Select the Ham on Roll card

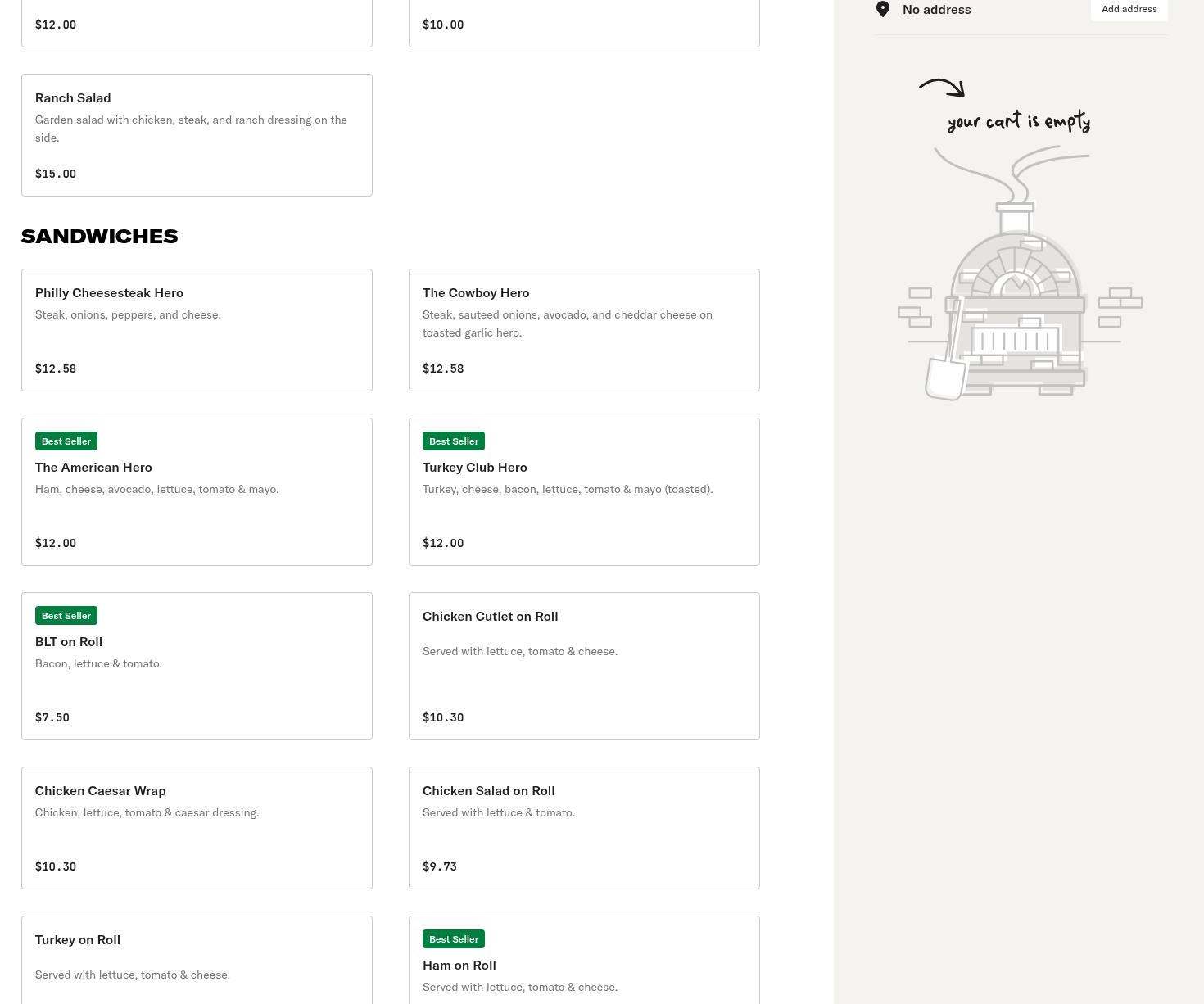[584, 960]
